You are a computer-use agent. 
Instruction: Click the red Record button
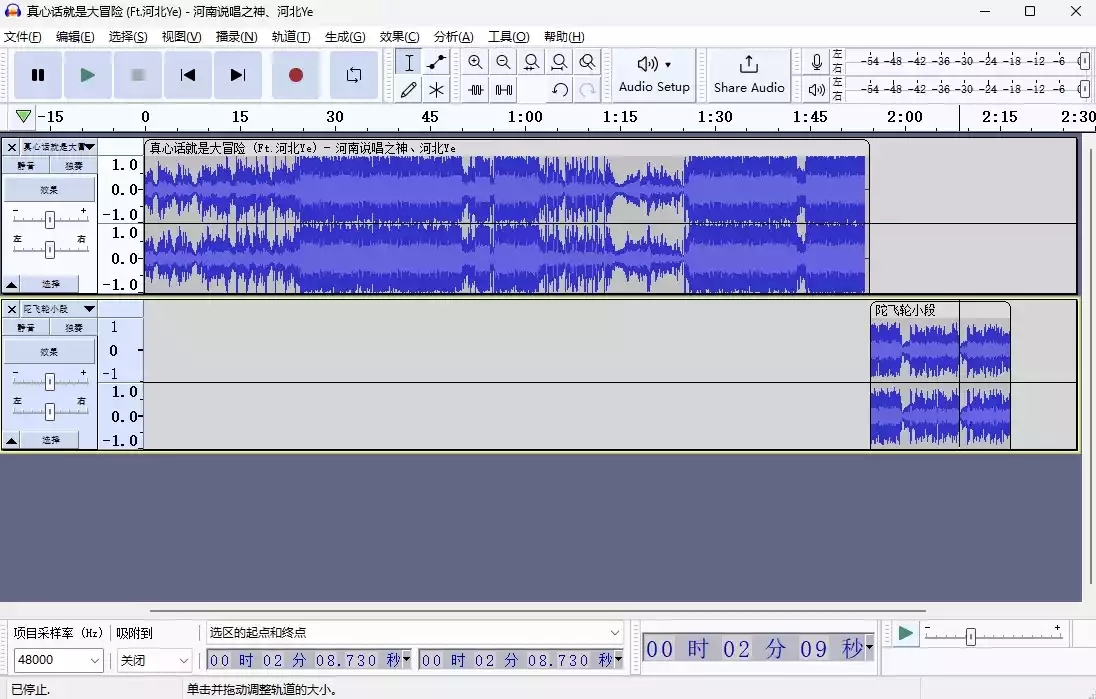pos(295,75)
